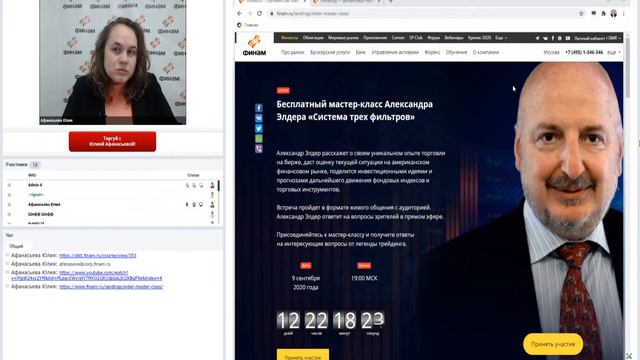The image size is (640, 360).
Task: Go back using browser back arrow
Action: pos(240,13)
